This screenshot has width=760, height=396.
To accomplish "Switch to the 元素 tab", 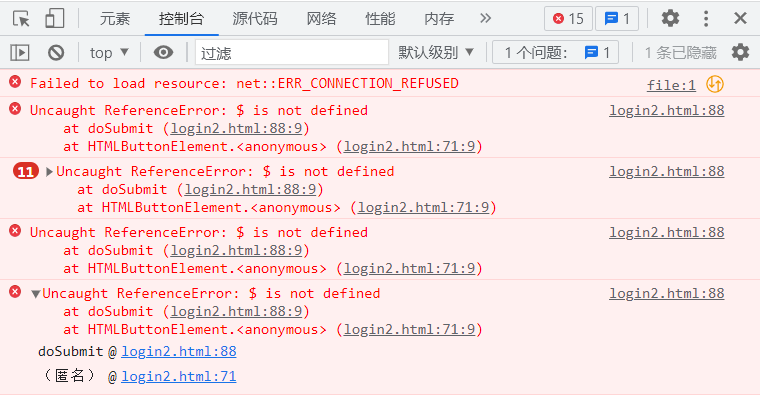I will pos(115,18).
